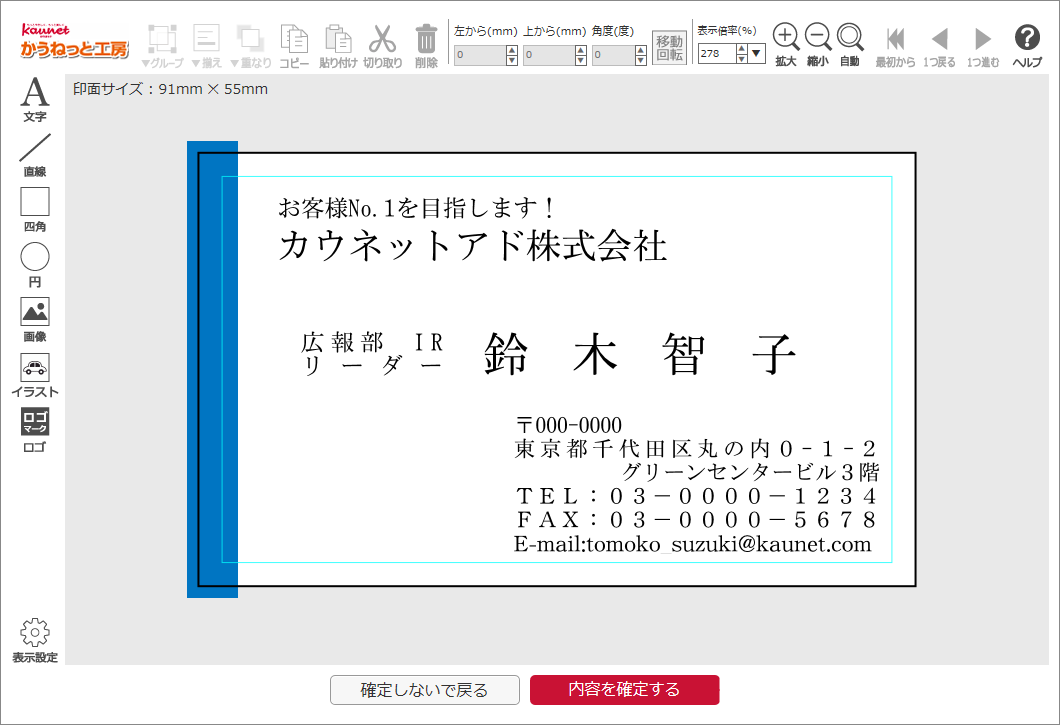
Task: Decrease 左から(mm) with its down arrow
Action: [512, 60]
